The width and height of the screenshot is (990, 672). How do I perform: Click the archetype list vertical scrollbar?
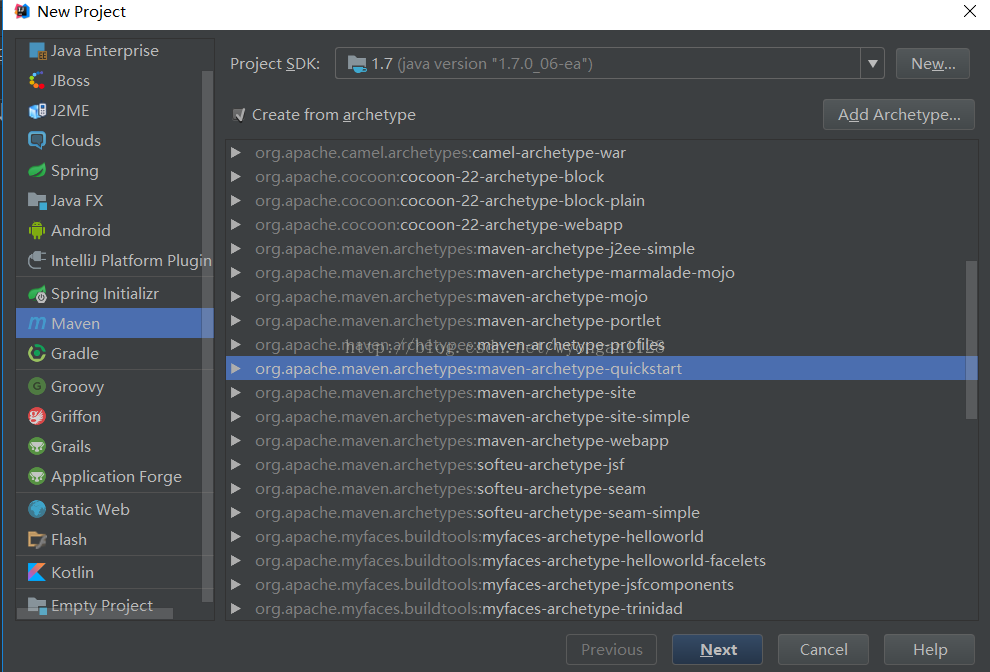(971, 340)
